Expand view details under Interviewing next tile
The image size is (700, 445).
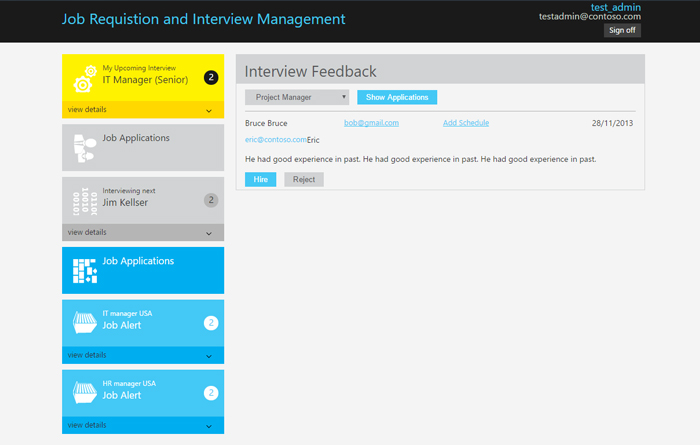(143, 233)
